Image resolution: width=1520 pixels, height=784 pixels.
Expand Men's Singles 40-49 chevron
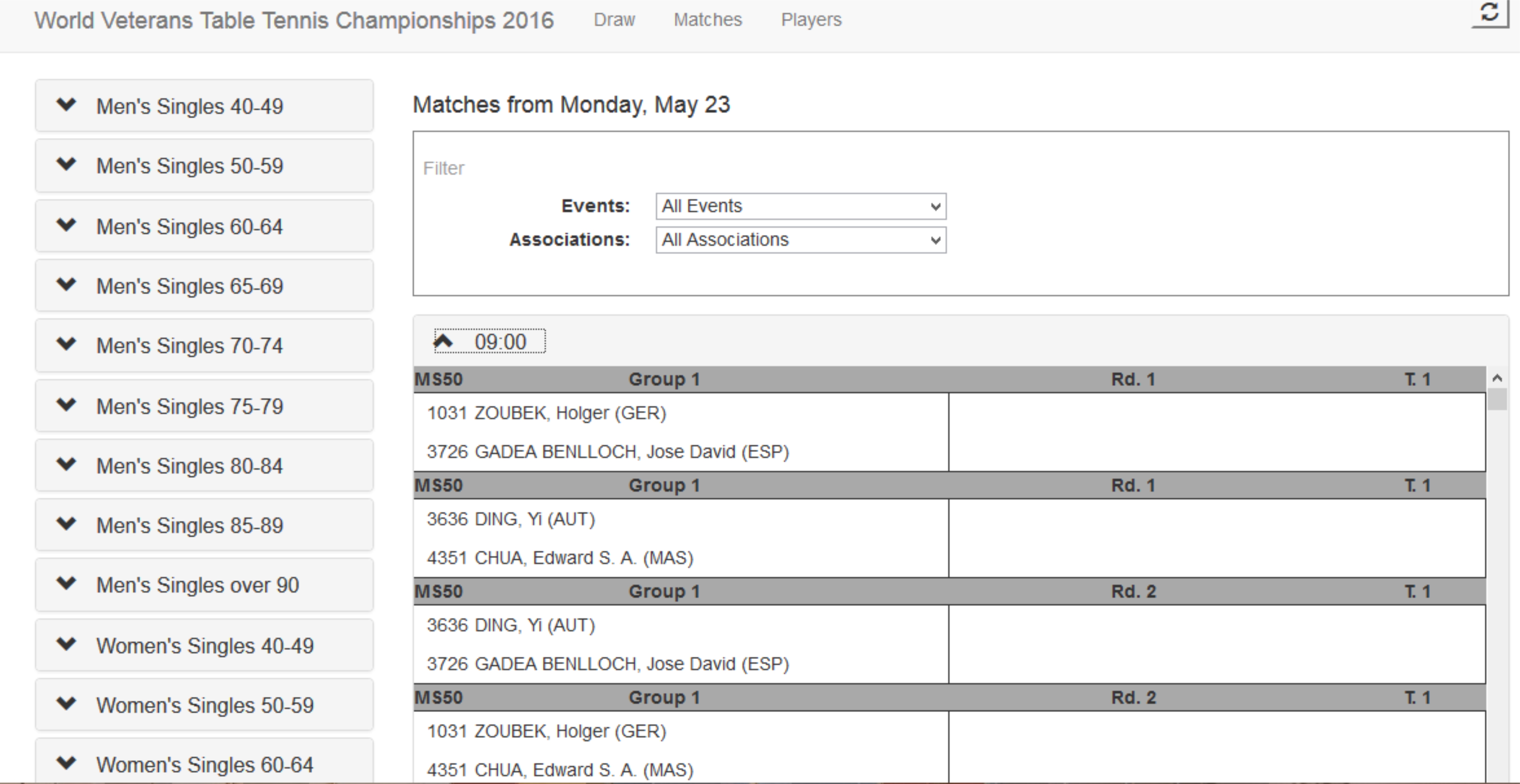pos(67,105)
